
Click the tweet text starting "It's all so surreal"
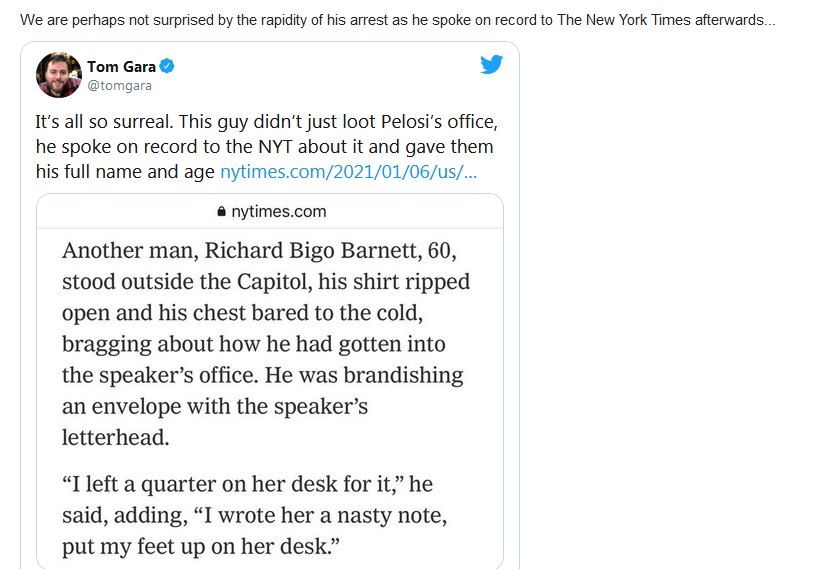coord(267,147)
